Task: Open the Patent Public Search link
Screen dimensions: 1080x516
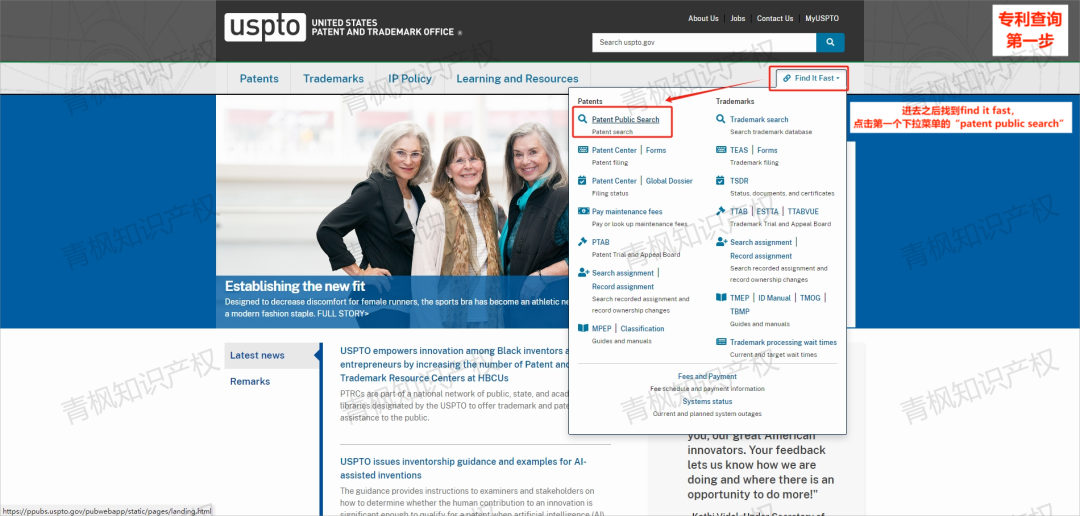Action: pyautogui.click(x=625, y=119)
